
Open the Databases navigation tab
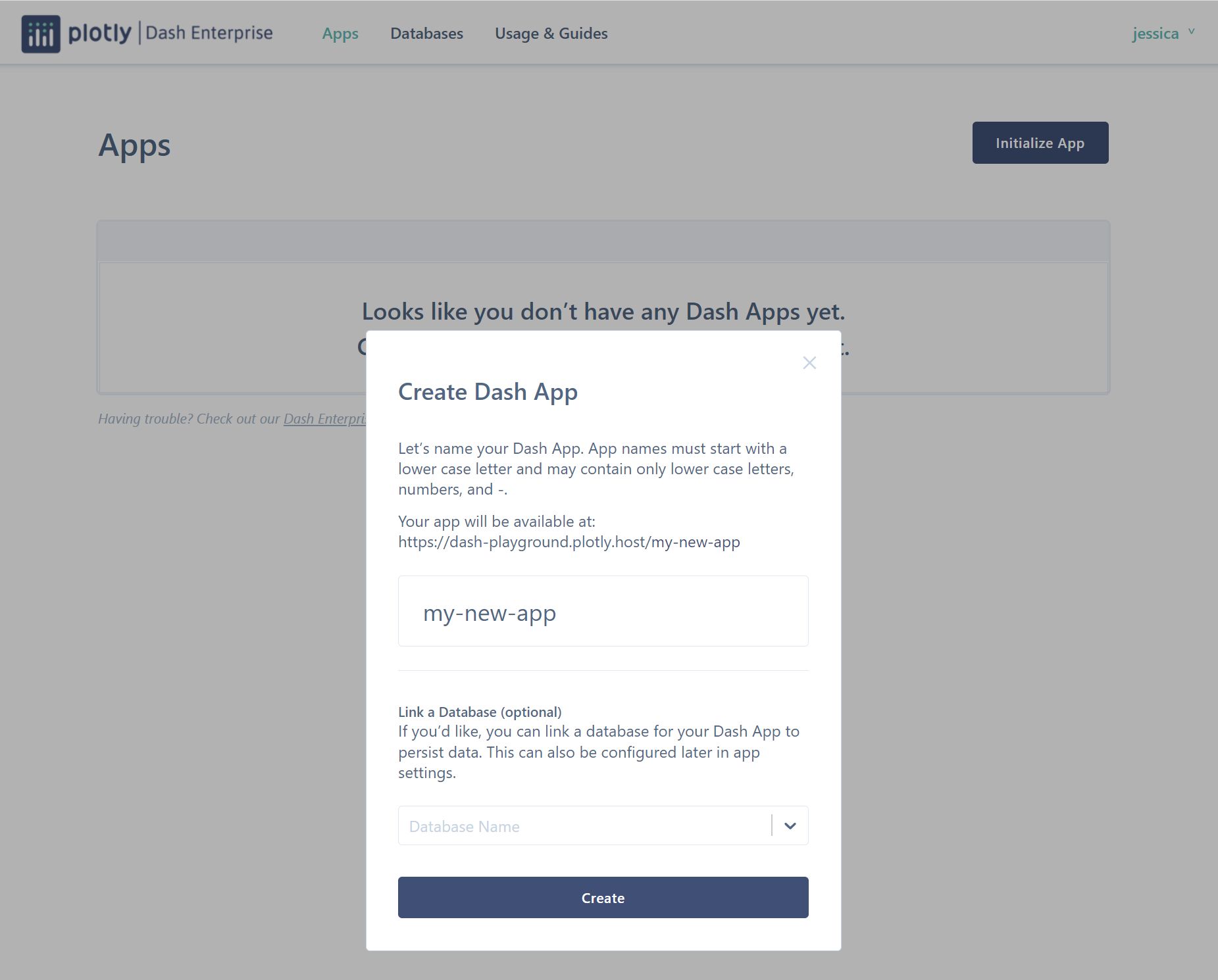coord(426,34)
